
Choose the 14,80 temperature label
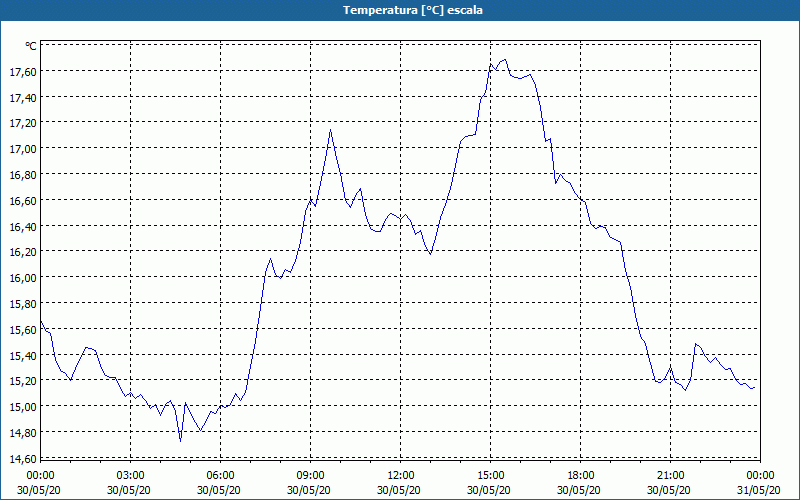coord(23,434)
